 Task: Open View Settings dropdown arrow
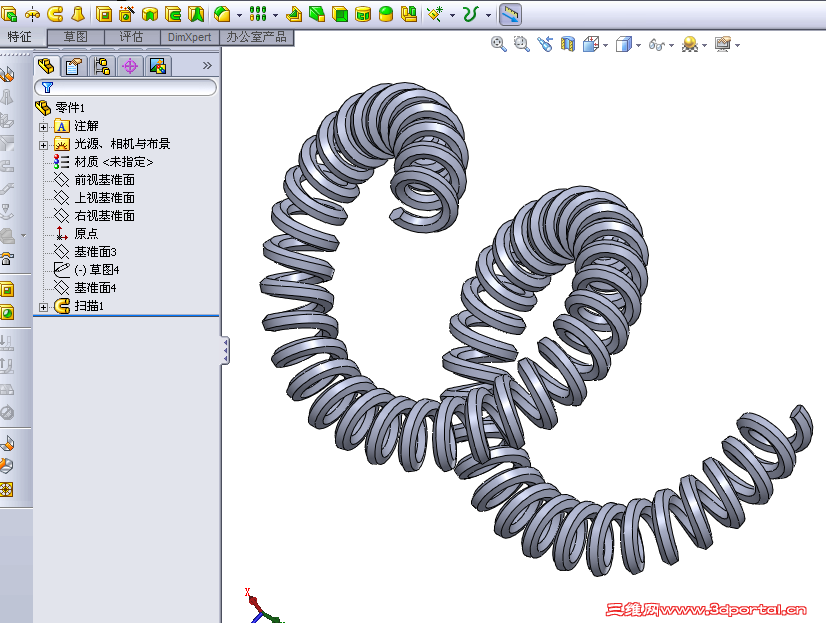(x=738, y=45)
